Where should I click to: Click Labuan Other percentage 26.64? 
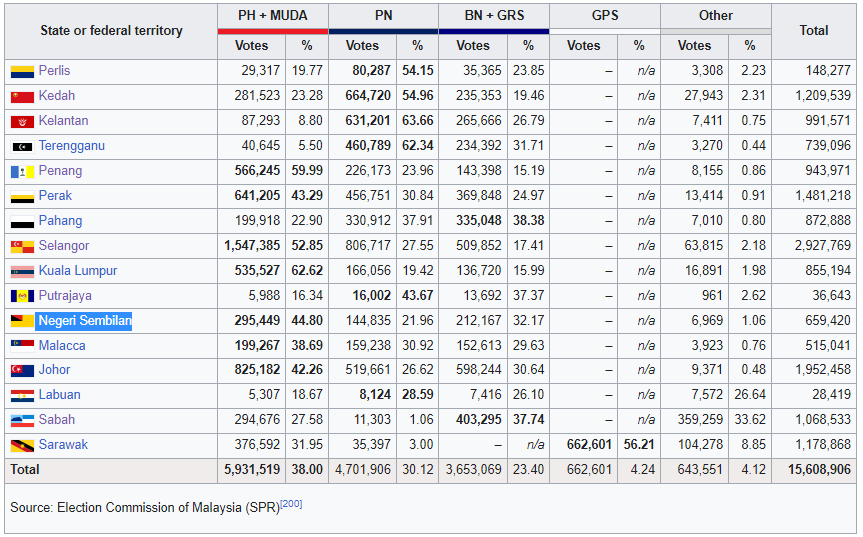point(750,394)
